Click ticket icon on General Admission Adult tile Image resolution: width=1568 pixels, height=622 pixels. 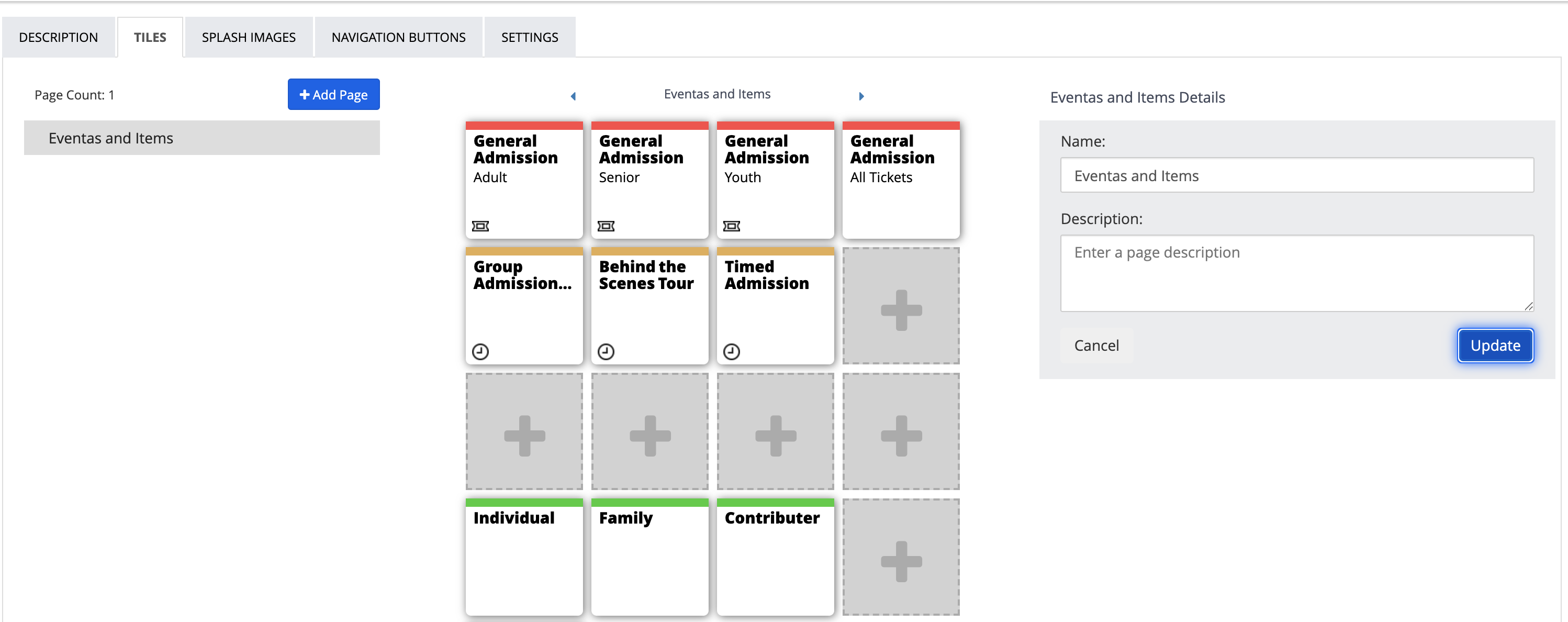(480, 226)
